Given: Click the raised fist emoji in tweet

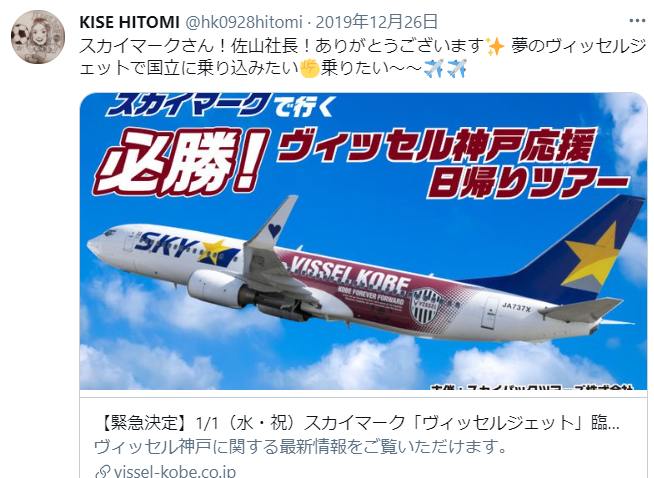Looking at the screenshot, I should (310, 68).
